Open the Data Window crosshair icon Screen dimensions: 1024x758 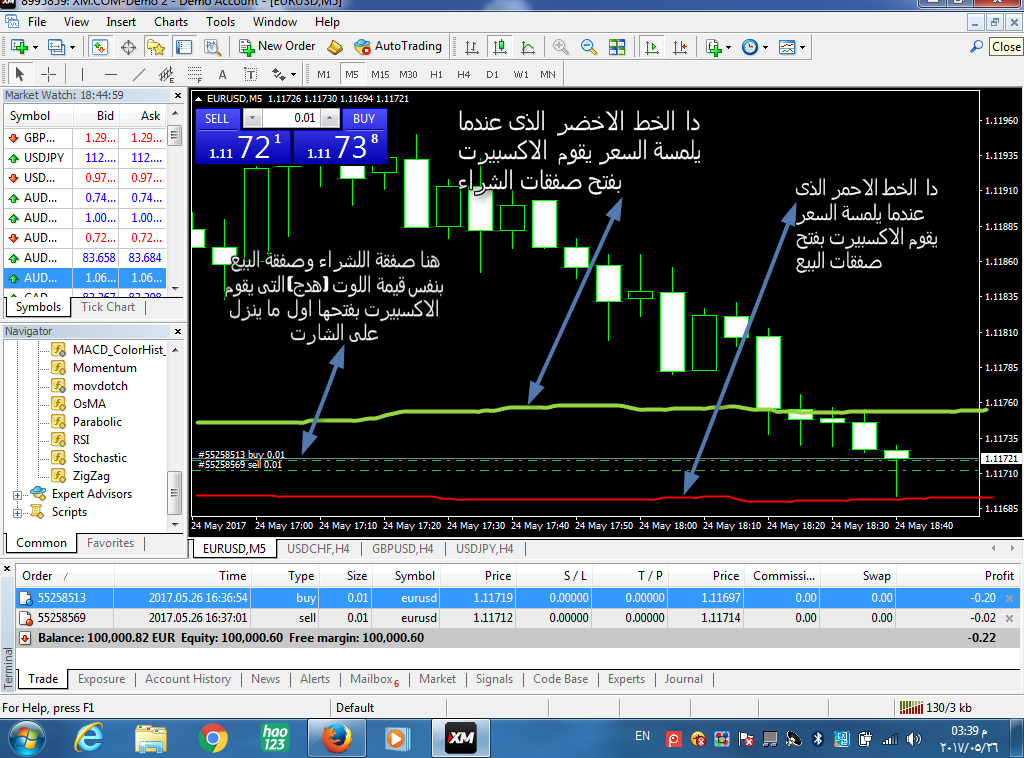(128, 47)
